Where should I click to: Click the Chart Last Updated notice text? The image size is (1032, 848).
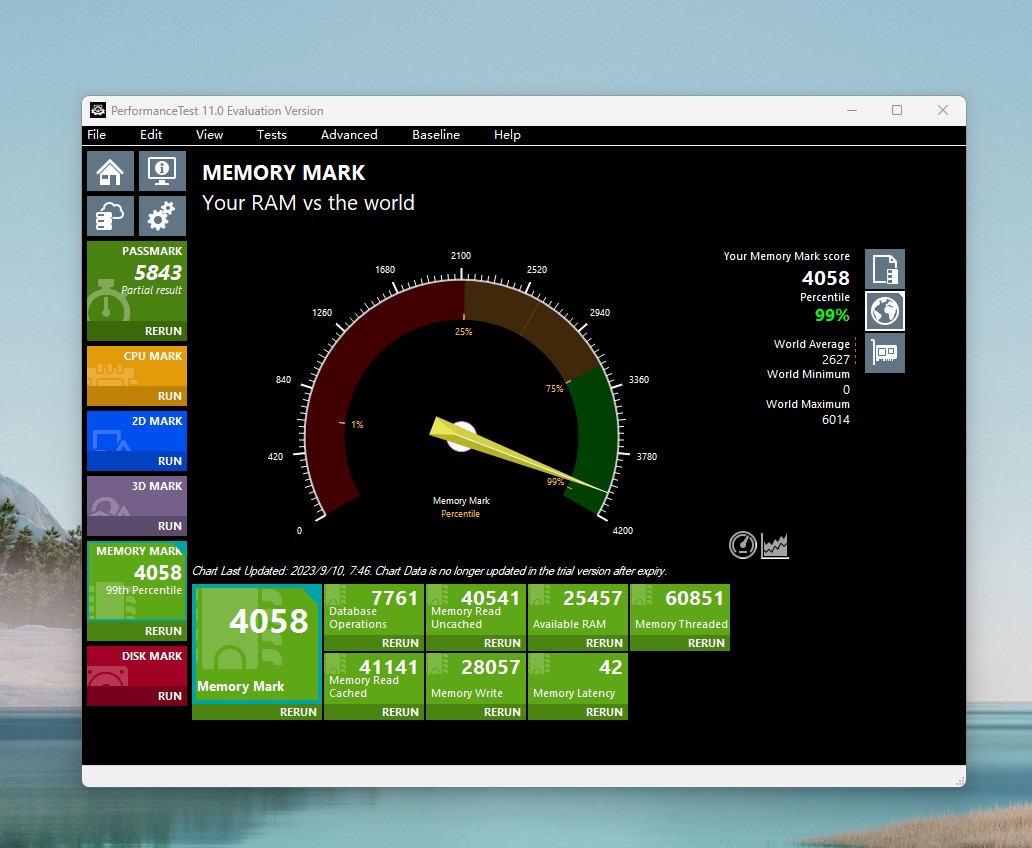click(429, 571)
